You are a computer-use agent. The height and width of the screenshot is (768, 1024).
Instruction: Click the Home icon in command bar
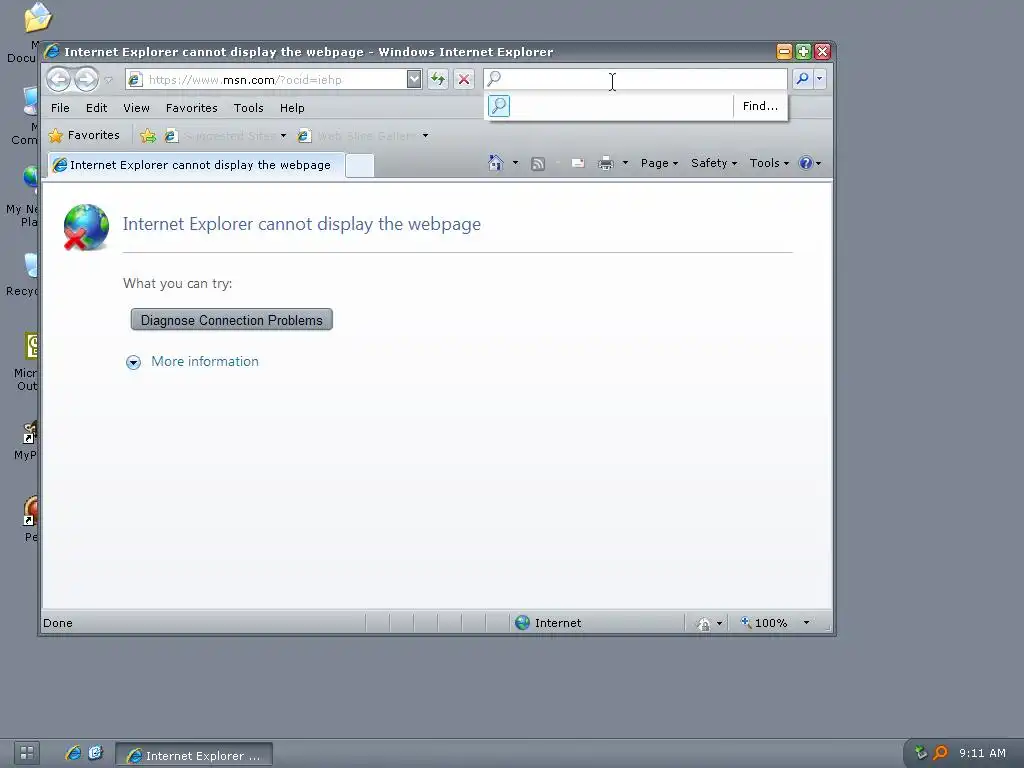(496, 163)
